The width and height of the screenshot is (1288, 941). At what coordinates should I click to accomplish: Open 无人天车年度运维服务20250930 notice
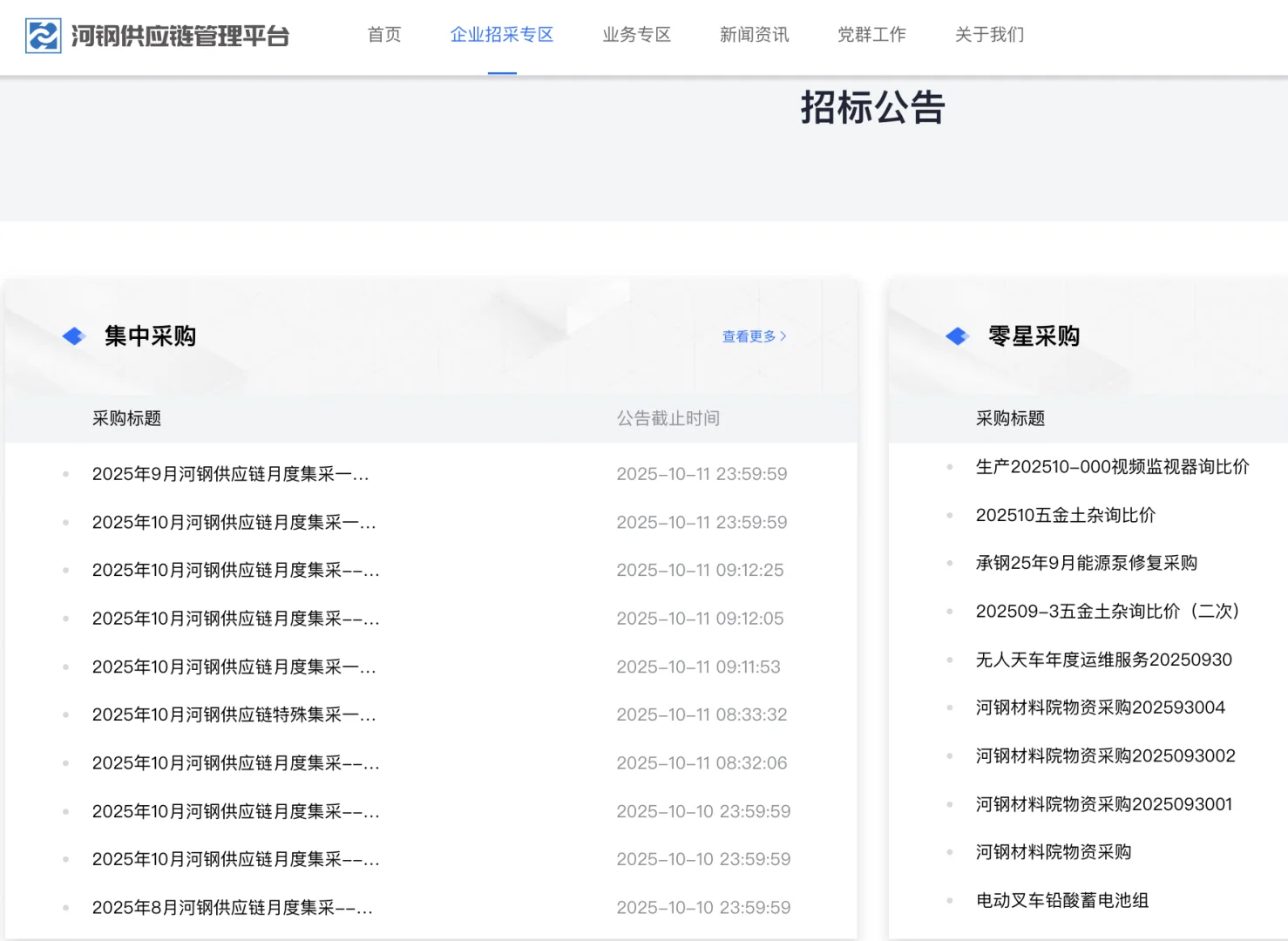pyautogui.click(x=1103, y=660)
